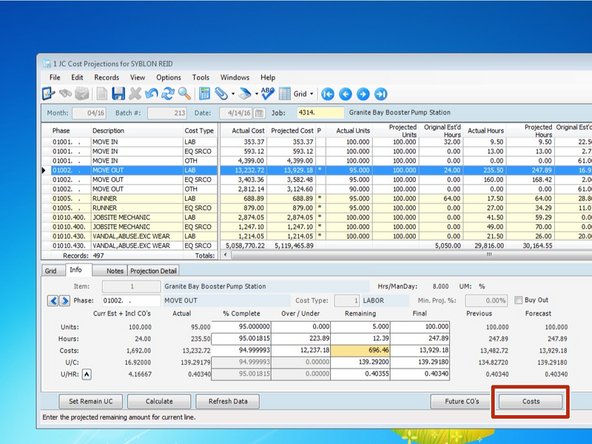Click the magnifying glass search icon
This screenshot has width=592, height=444.
pos(185,94)
